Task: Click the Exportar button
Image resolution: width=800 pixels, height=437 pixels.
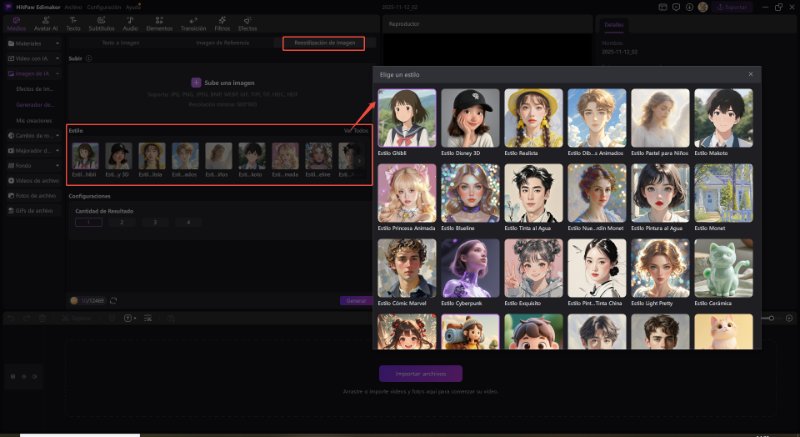Action: [733, 7]
